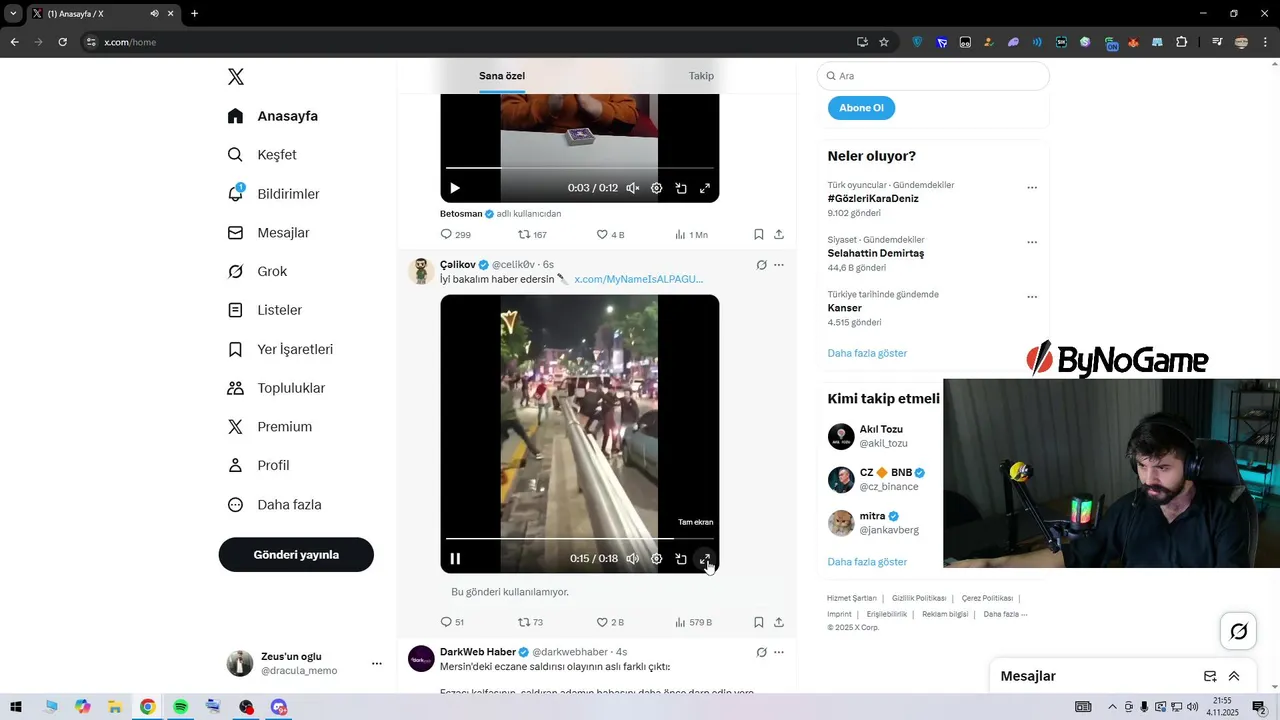Click Gönderi yayınla button
Viewport: 1280px width, 720px height.
click(296, 555)
